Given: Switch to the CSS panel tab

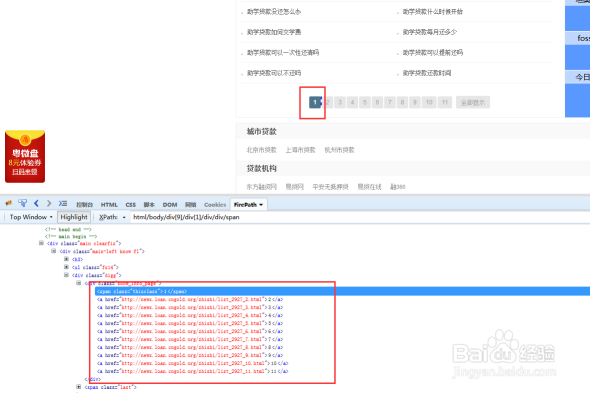Looking at the screenshot, I should tap(131, 205).
